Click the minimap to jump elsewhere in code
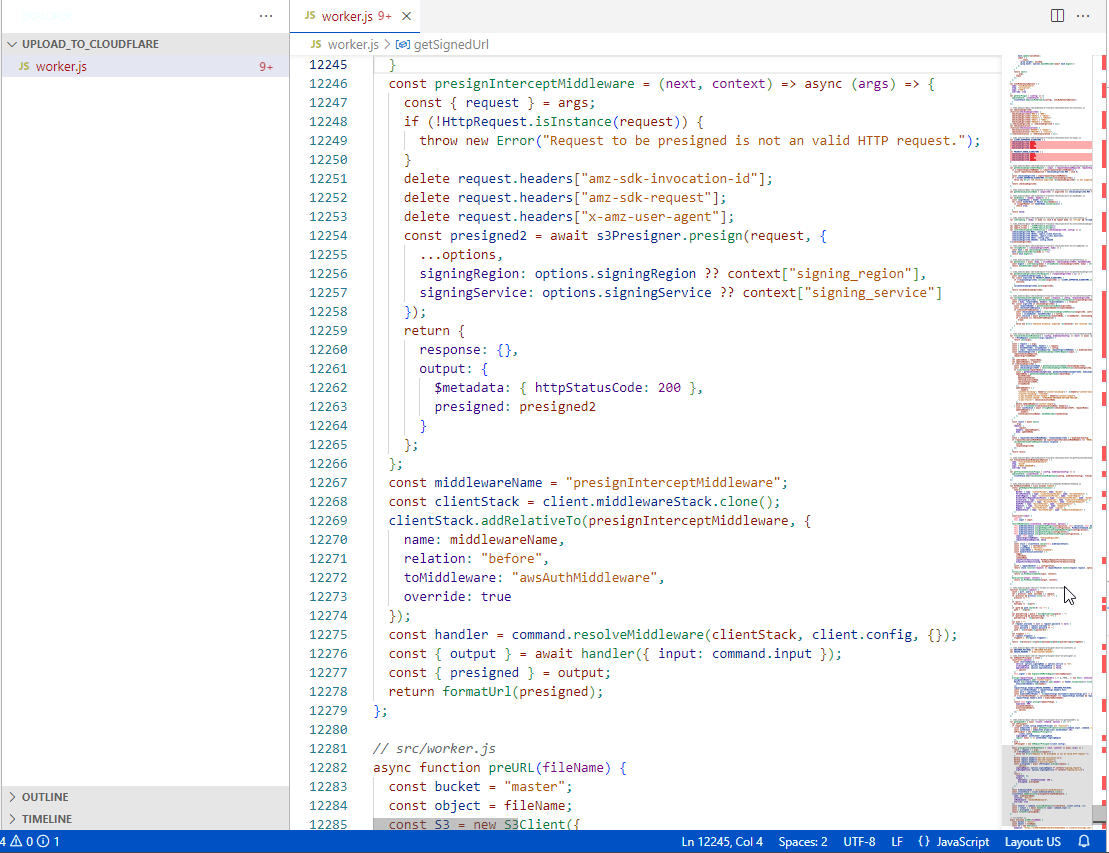 pyautogui.click(x=1050, y=400)
